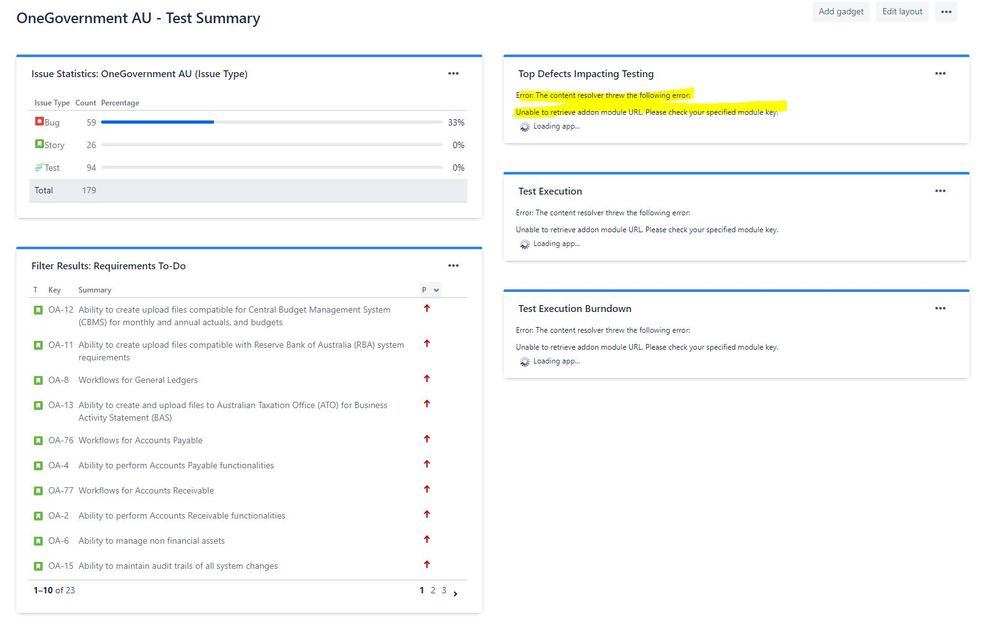Open Test issue type link
Viewport: 999px width, 629px height.
pos(52,168)
